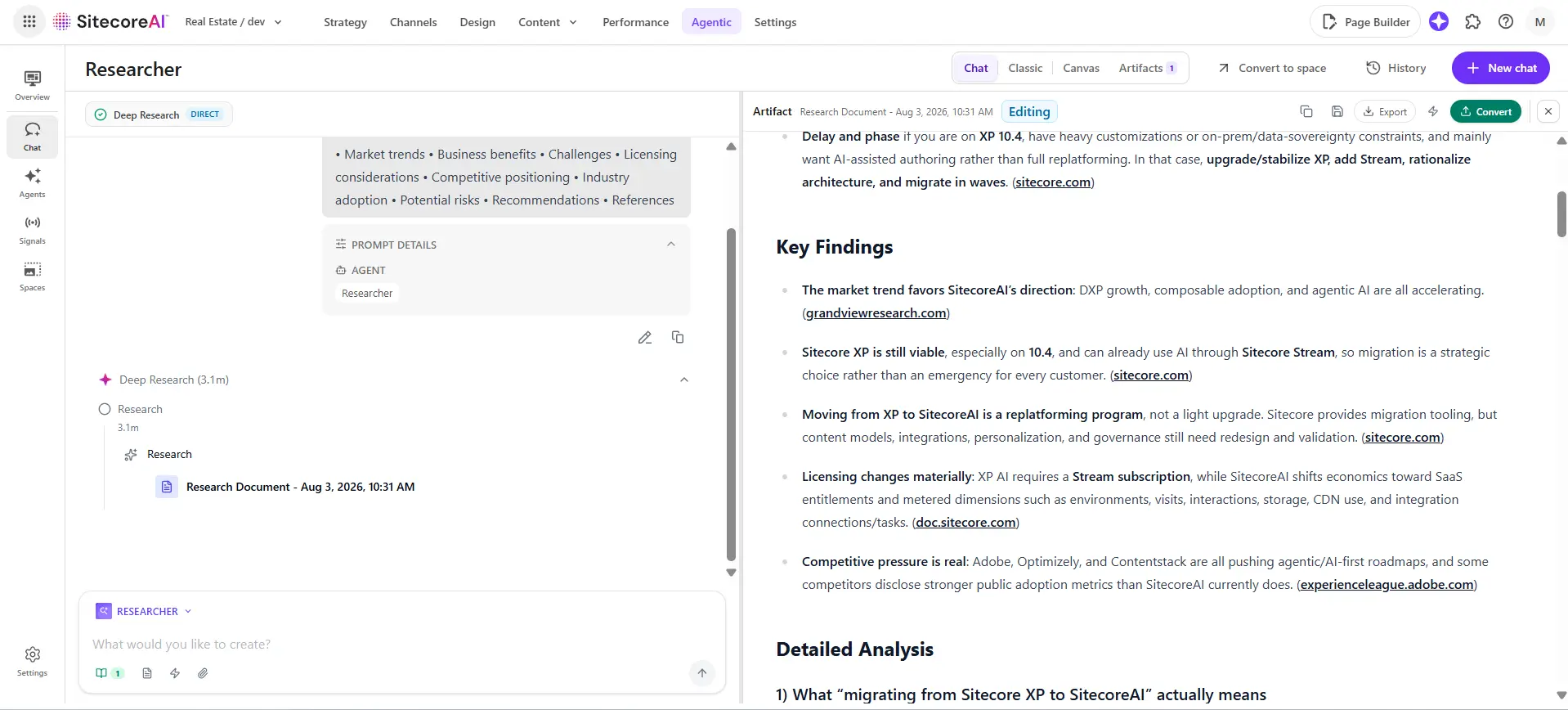The width and height of the screenshot is (1568, 710).
Task: Open the doc.sitecore.com link
Action: click(x=965, y=522)
